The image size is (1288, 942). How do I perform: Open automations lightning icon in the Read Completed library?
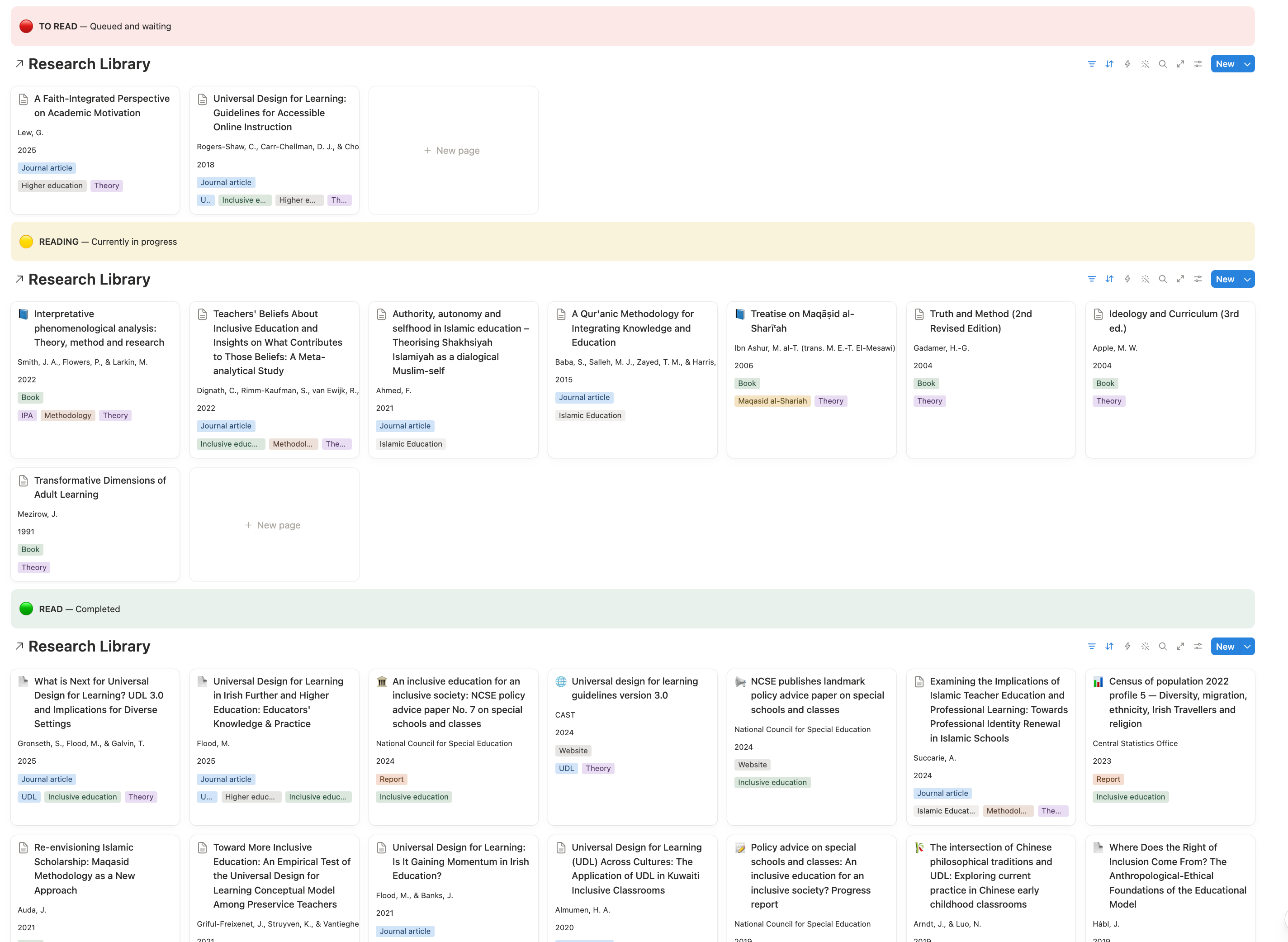tap(1127, 646)
